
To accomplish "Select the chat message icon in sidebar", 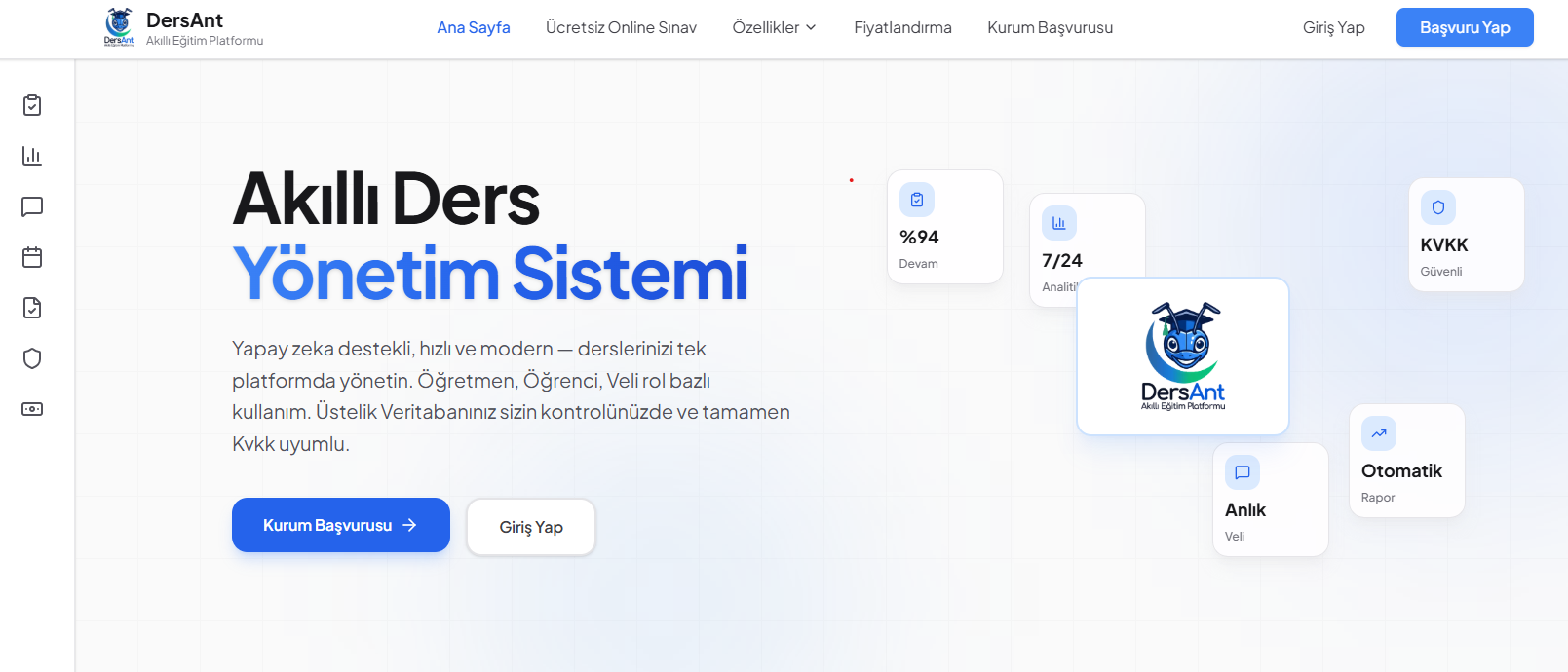I will click(x=32, y=206).
